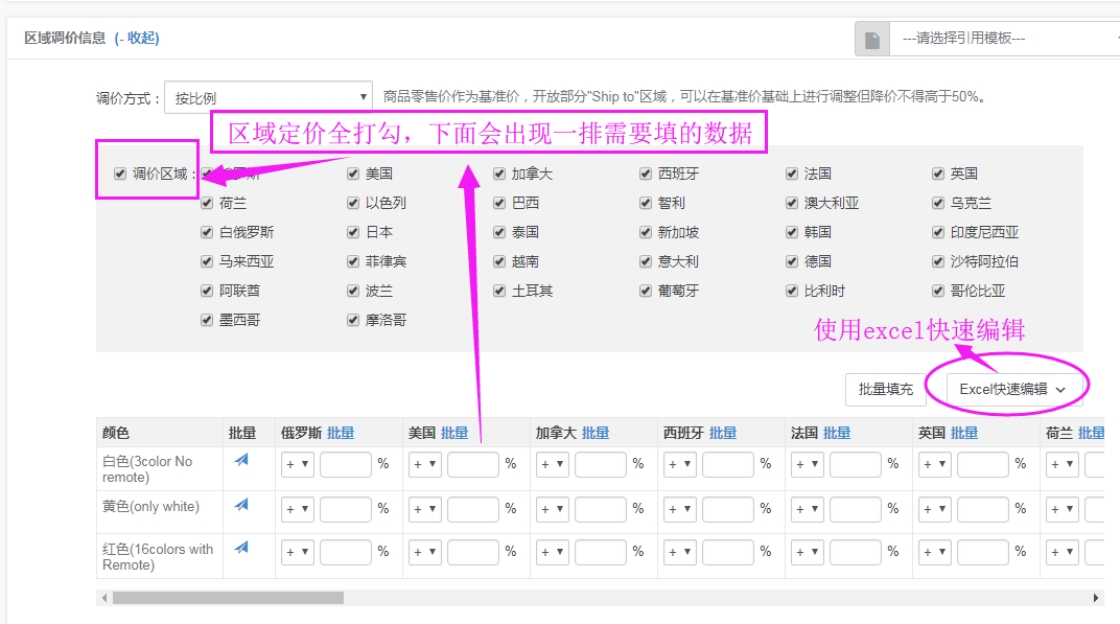Click 批量 link beside 加拿大 header

[596, 433]
